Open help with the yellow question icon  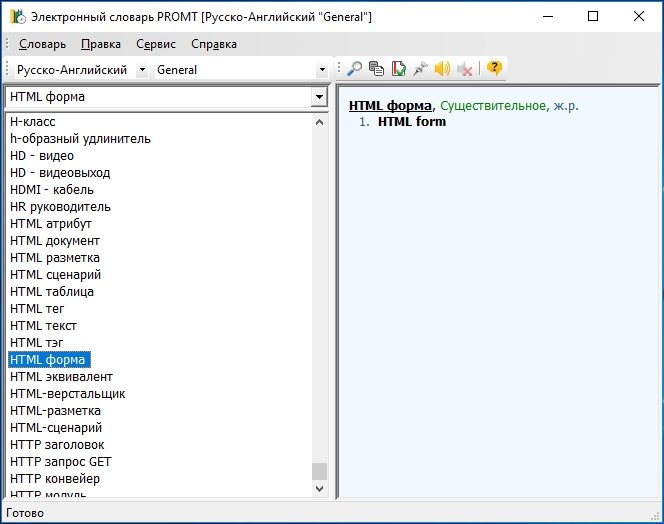[x=494, y=68]
